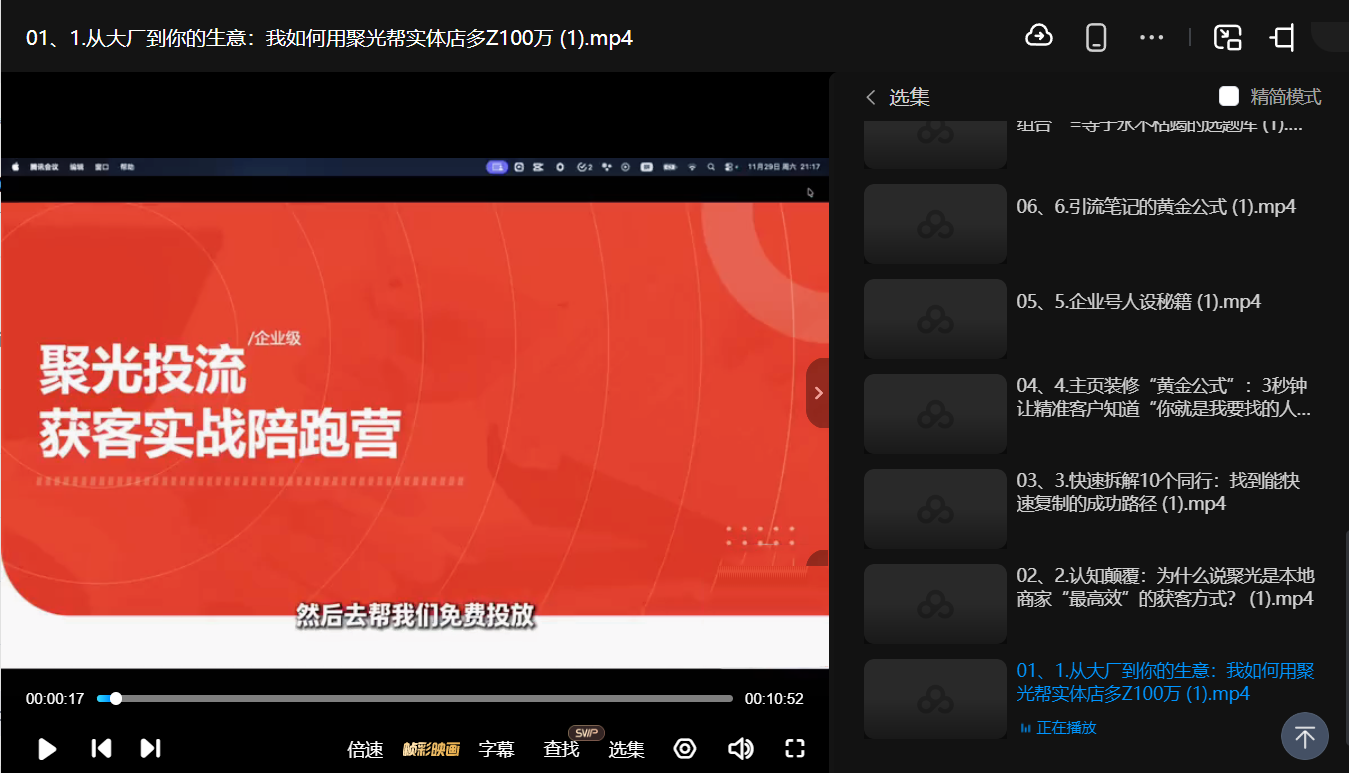Screen dimensions: 1349x773
Task: Go back using the 选集 chevron
Action: [x=871, y=97]
